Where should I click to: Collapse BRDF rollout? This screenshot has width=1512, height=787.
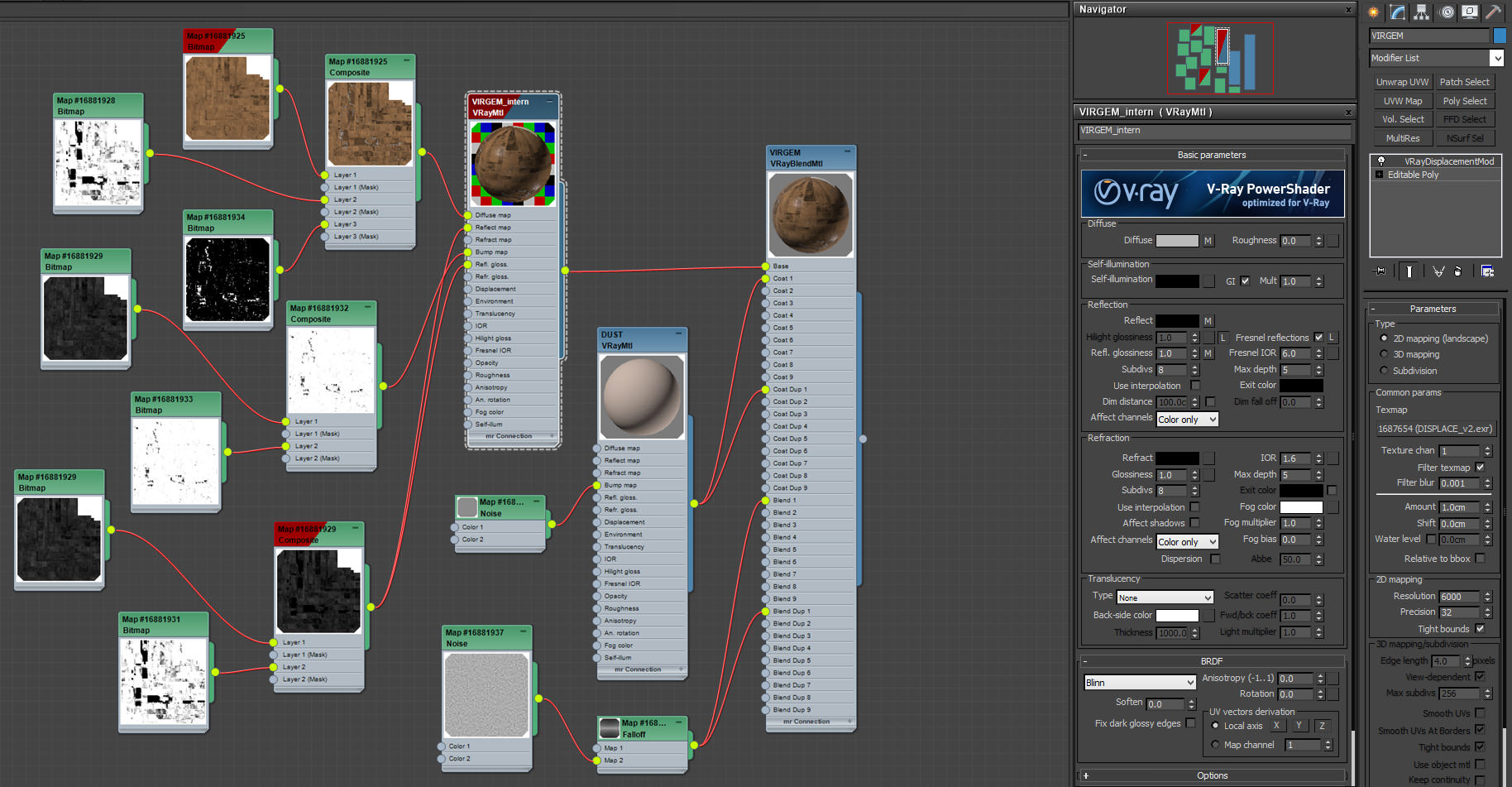[x=1212, y=661]
